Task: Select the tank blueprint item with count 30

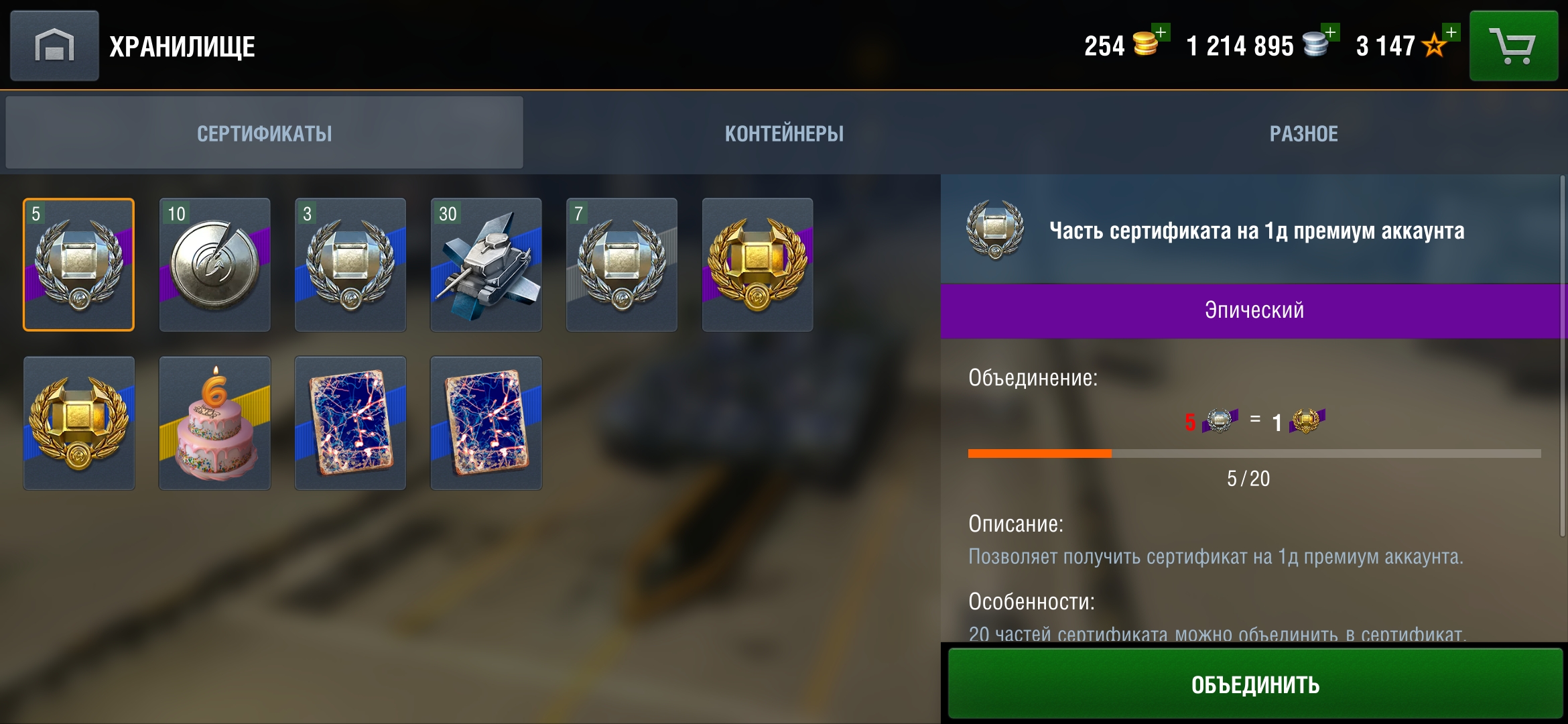Action: pyautogui.click(x=486, y=265)
